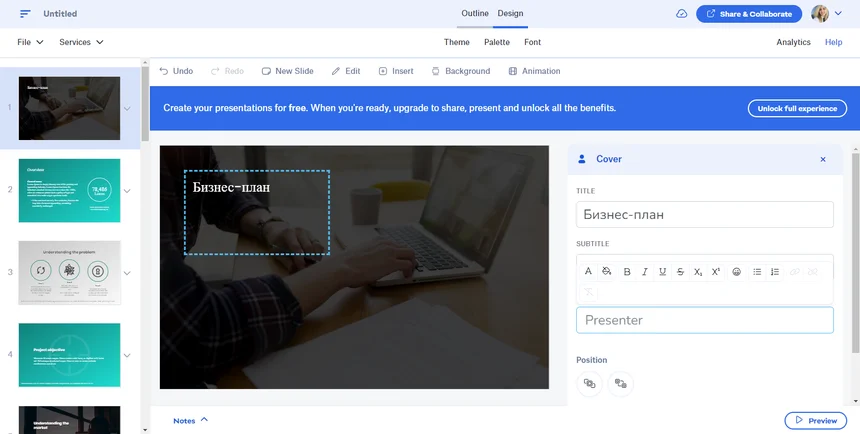The height and width of the screenshot is (434, 860).
Task: Expand options chevron for slide 4
Action: point(127,355)
